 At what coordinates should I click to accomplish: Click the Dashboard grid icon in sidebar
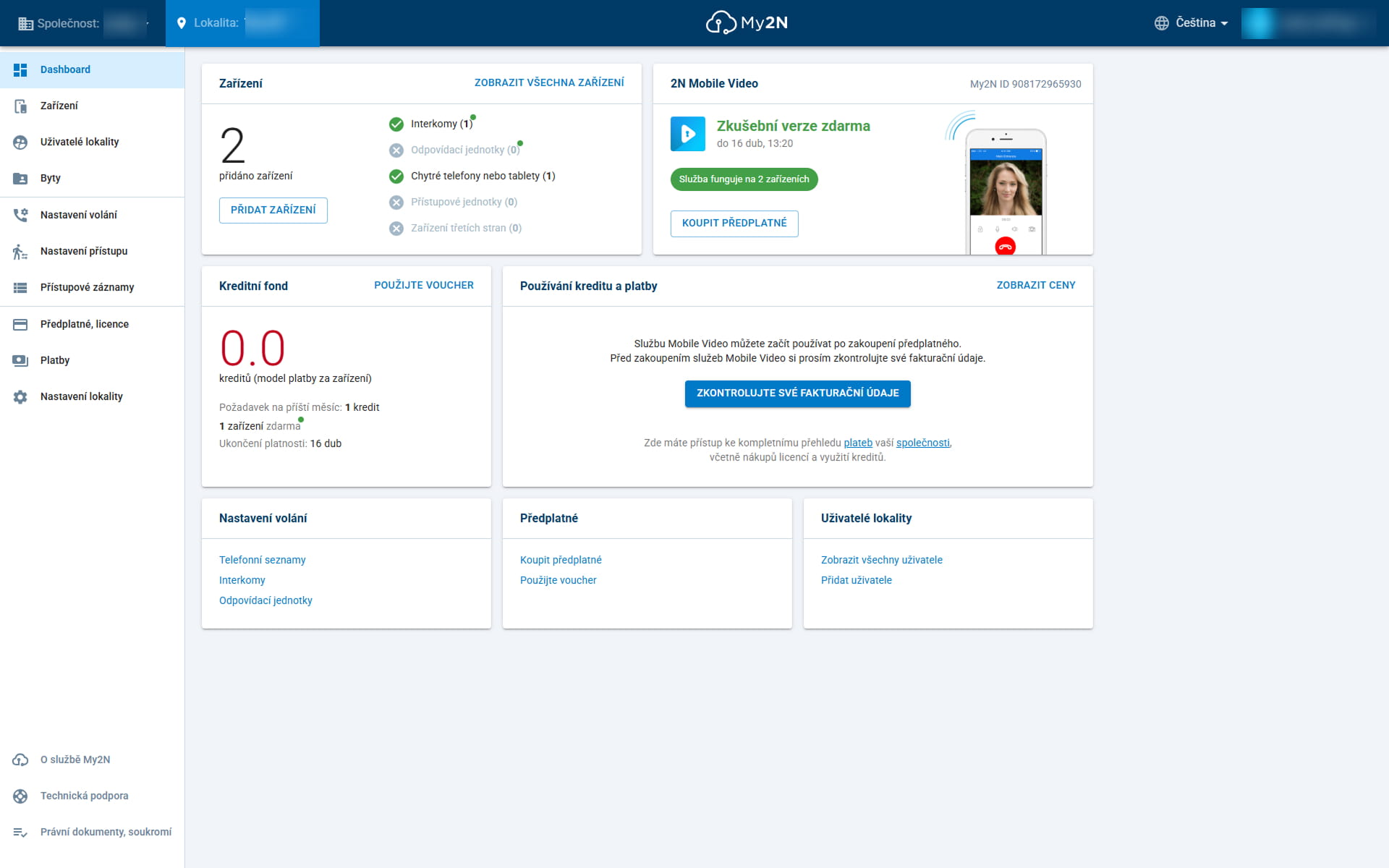(x=20, y=69)
